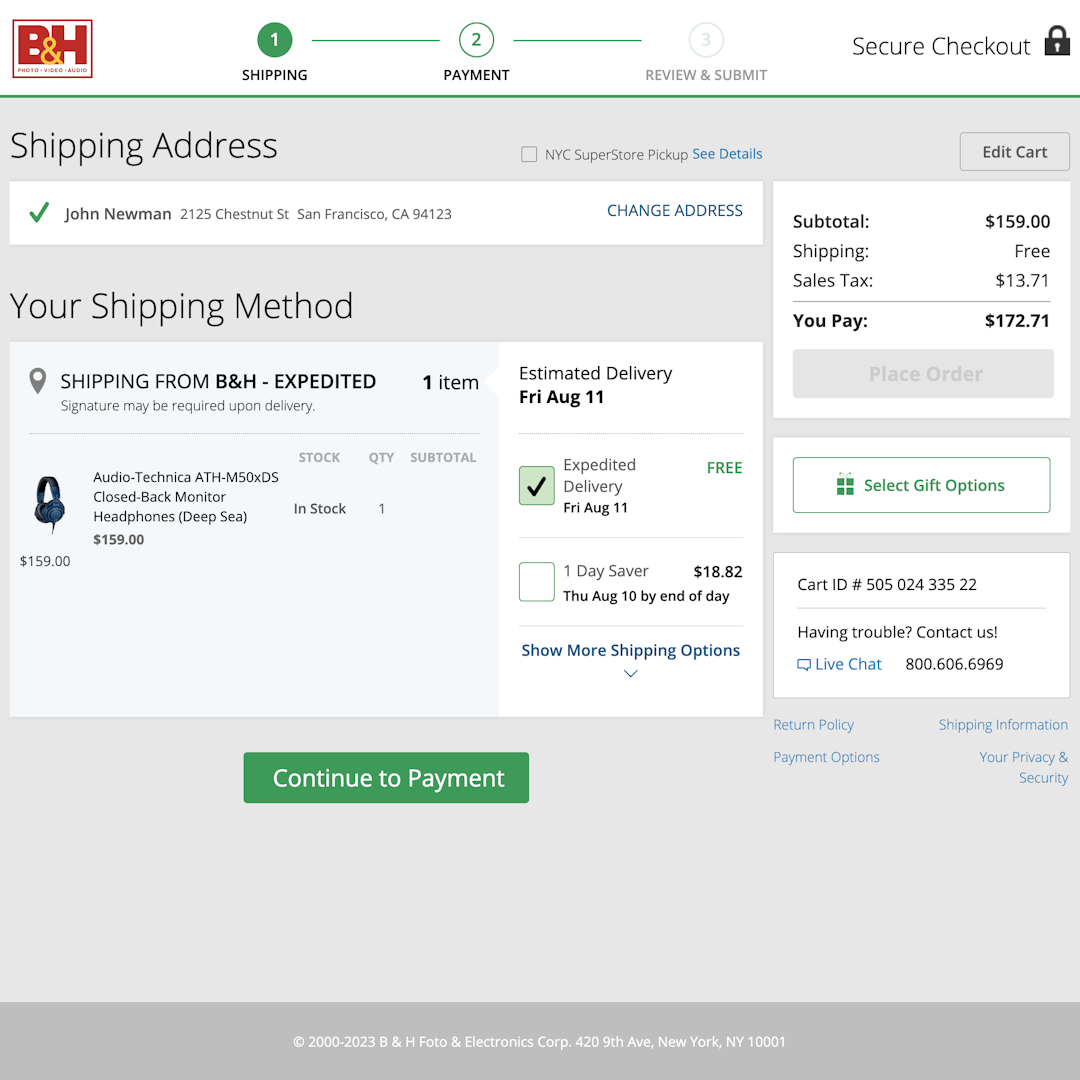Click Continue to Payment
The height and width of the screenshot is (1080, 1080).
(385, 777)
